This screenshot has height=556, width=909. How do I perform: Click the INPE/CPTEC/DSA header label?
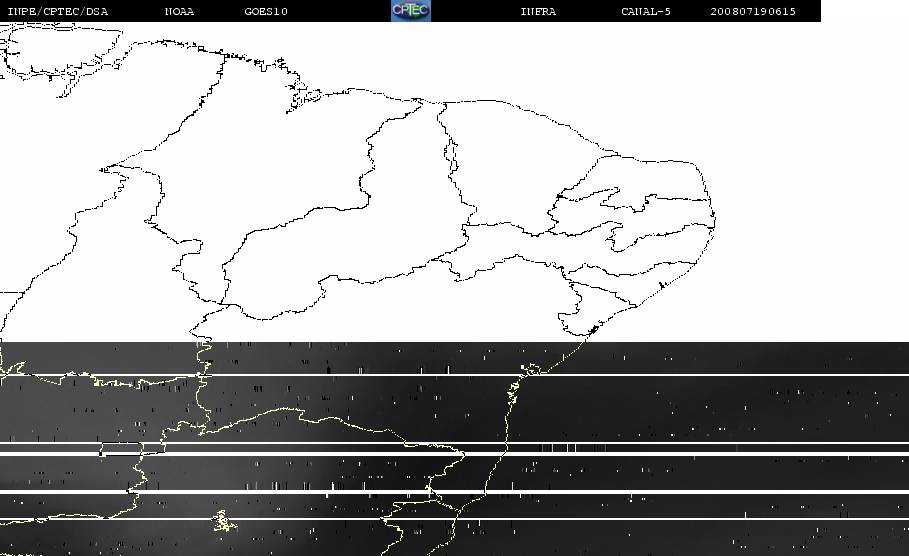click(57, 12)
